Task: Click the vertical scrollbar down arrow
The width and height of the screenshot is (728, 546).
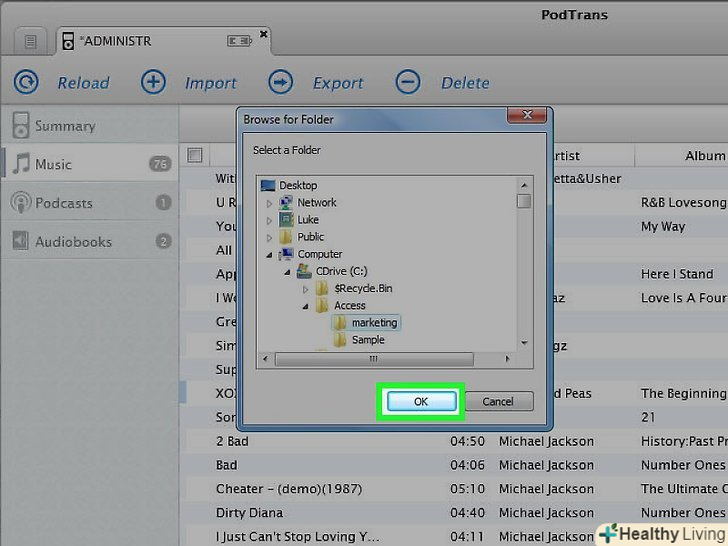Action: coord(524,343)
